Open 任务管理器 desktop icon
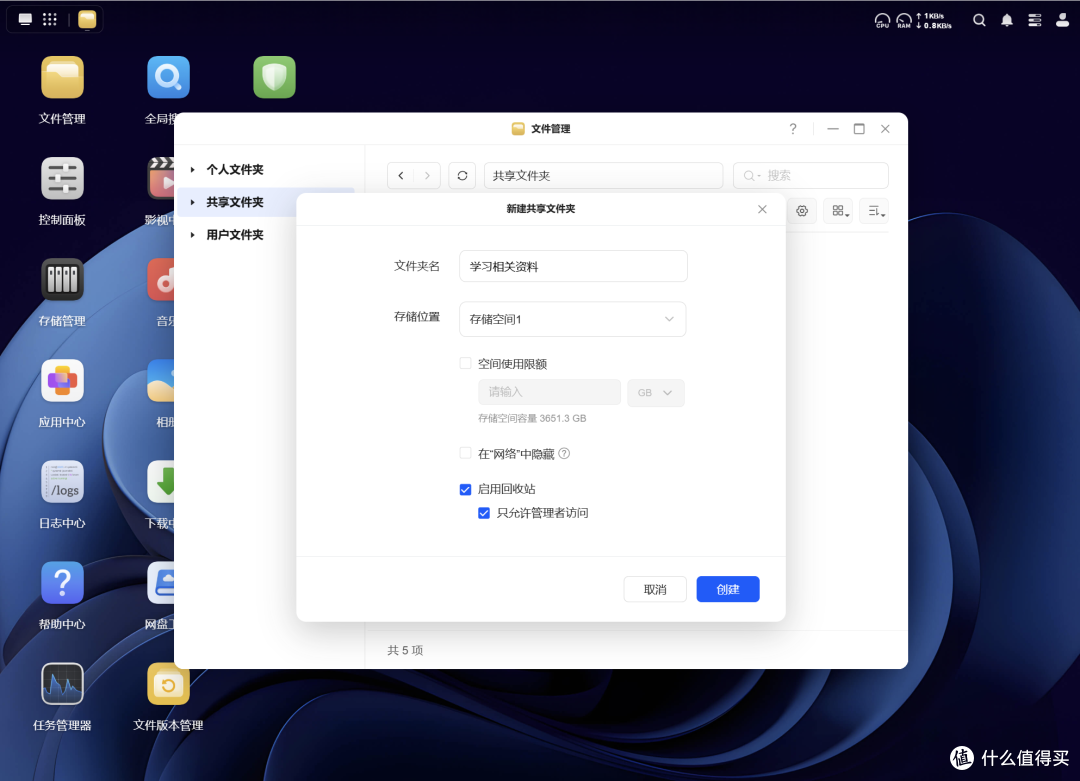 coord(62,684)
